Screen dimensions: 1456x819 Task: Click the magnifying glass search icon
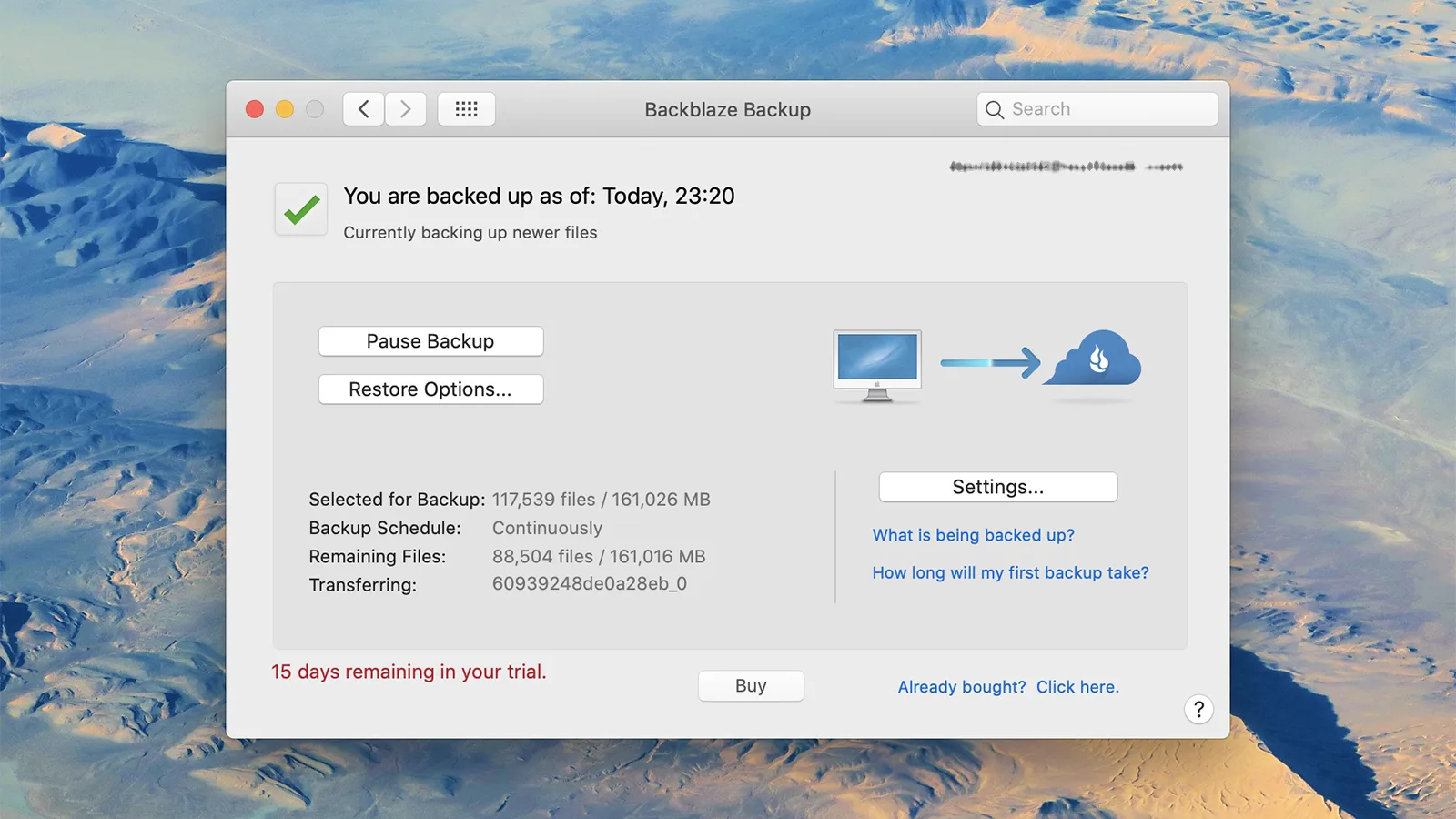[x=995, y=110]
